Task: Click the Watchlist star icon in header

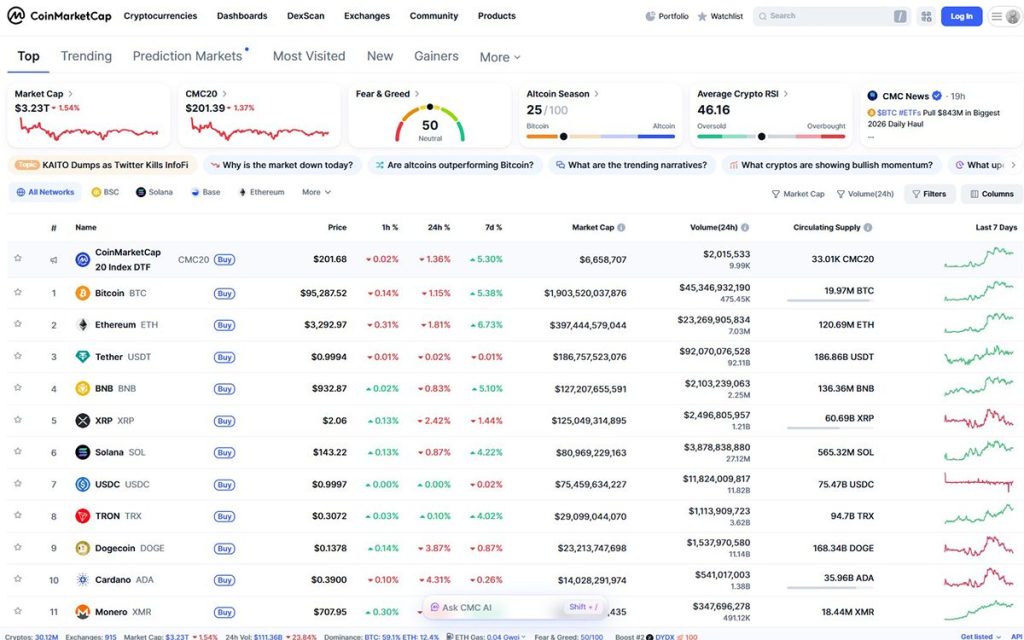Action: pyautogui.click(x=702, y=16)
